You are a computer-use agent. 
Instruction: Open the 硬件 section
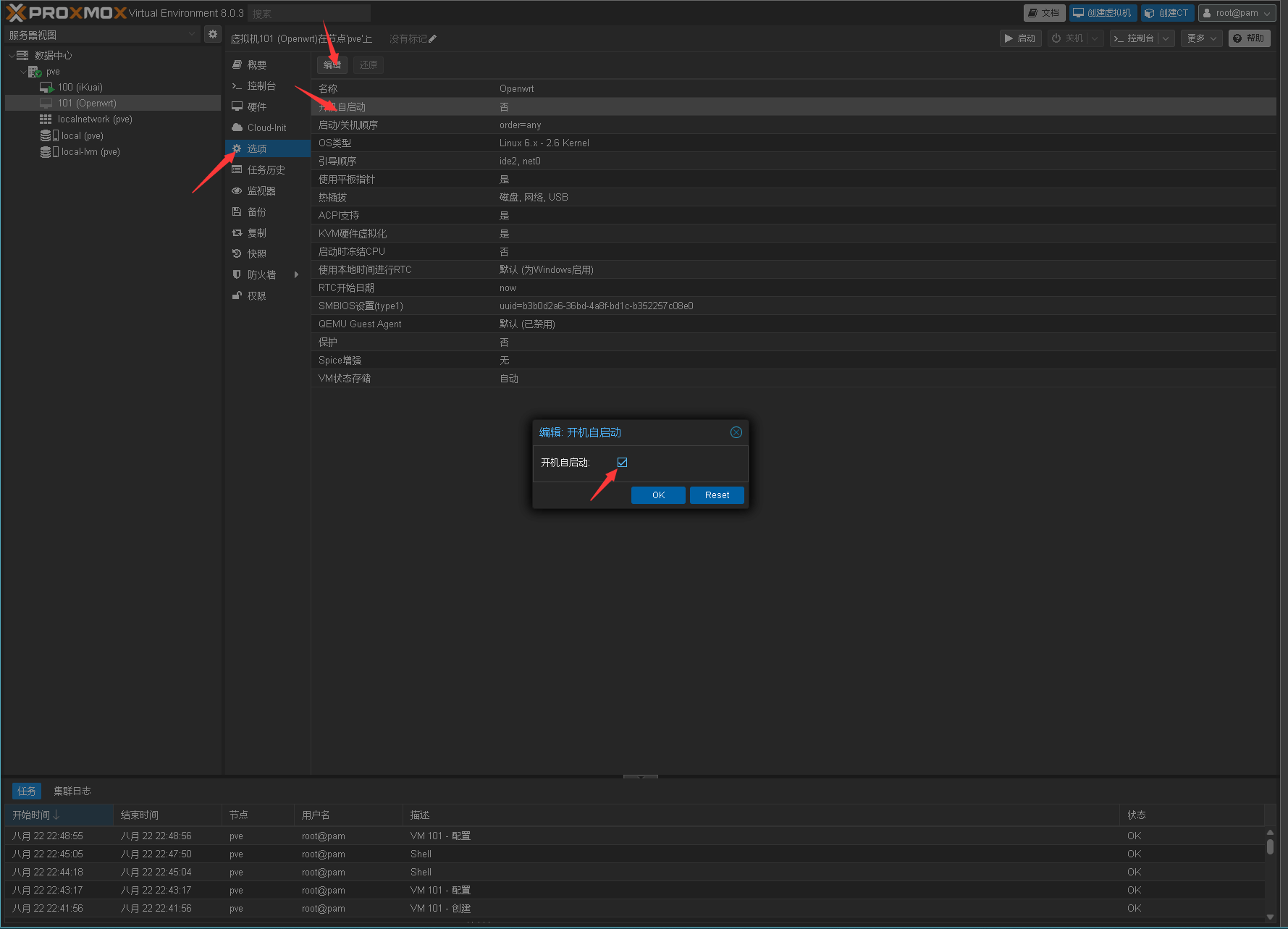click(x=257, y=107)
